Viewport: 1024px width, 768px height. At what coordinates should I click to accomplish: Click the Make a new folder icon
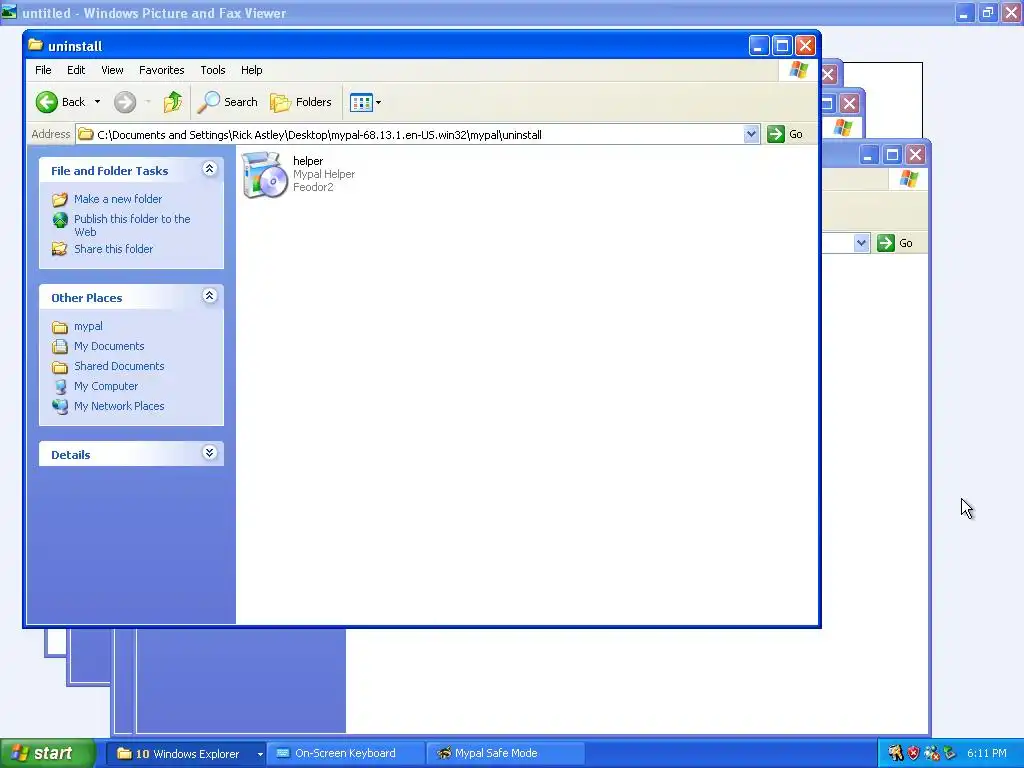(59, 199)
